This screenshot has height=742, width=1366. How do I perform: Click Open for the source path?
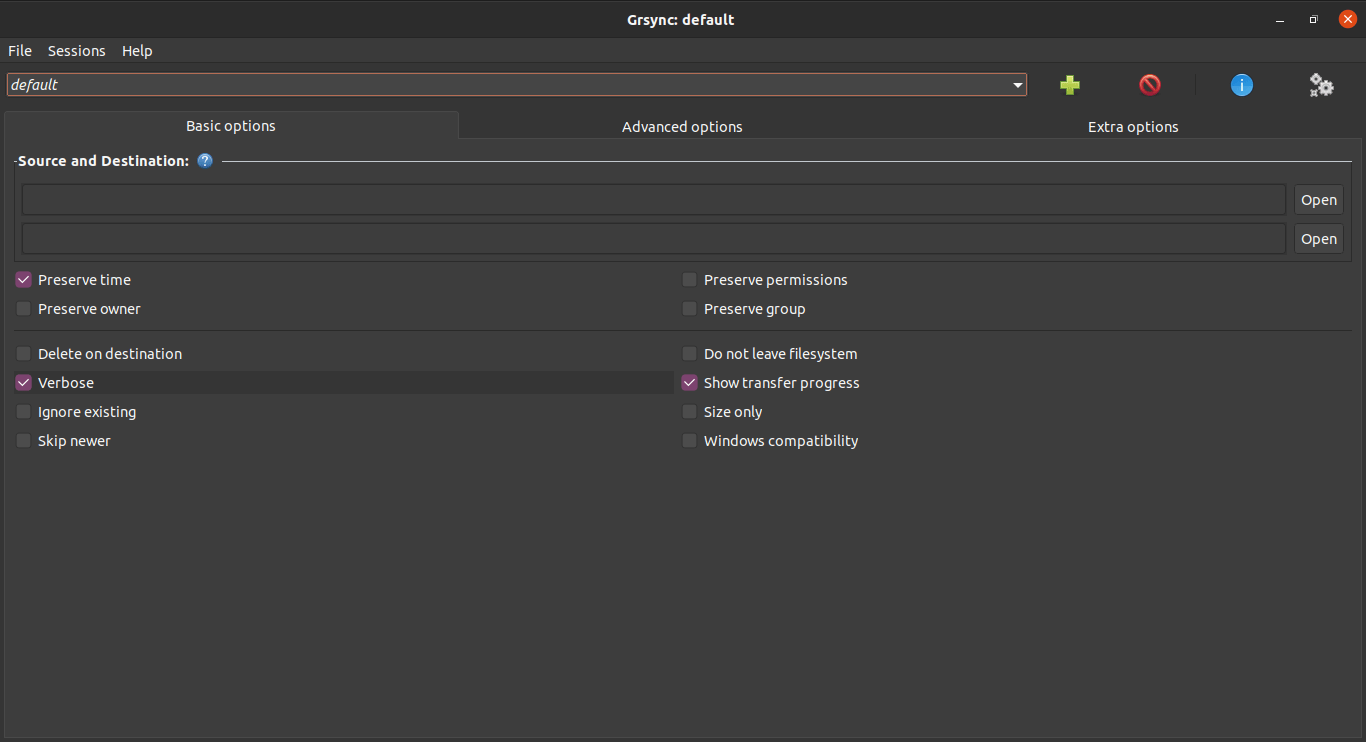point(1319,200)
